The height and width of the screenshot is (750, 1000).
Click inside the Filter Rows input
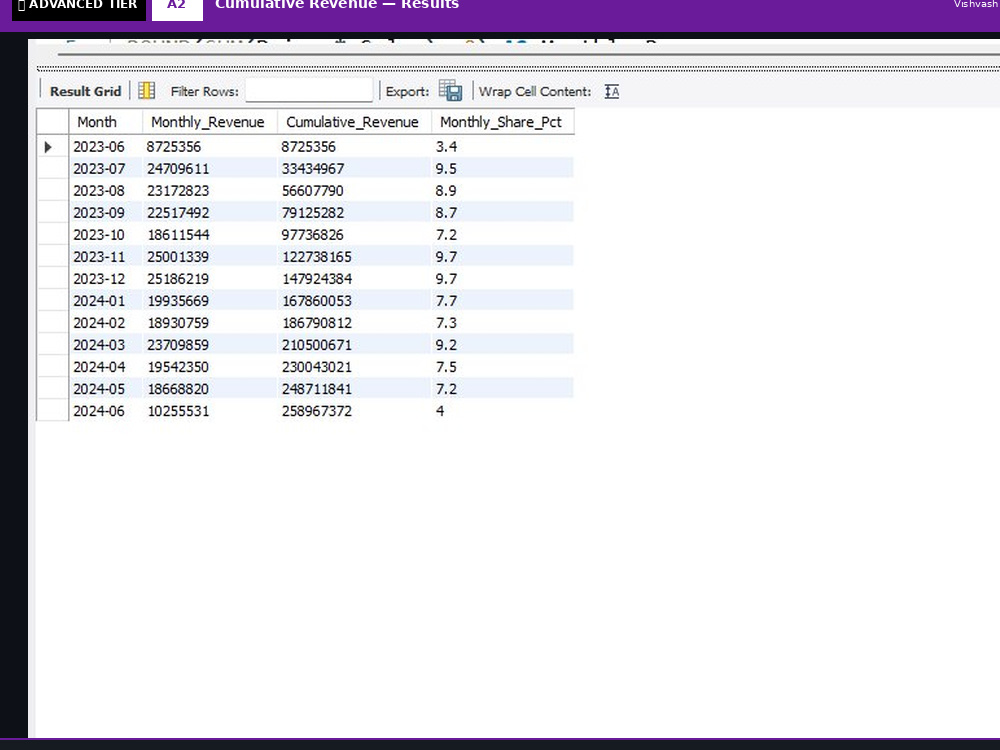(x=309, y=91)
